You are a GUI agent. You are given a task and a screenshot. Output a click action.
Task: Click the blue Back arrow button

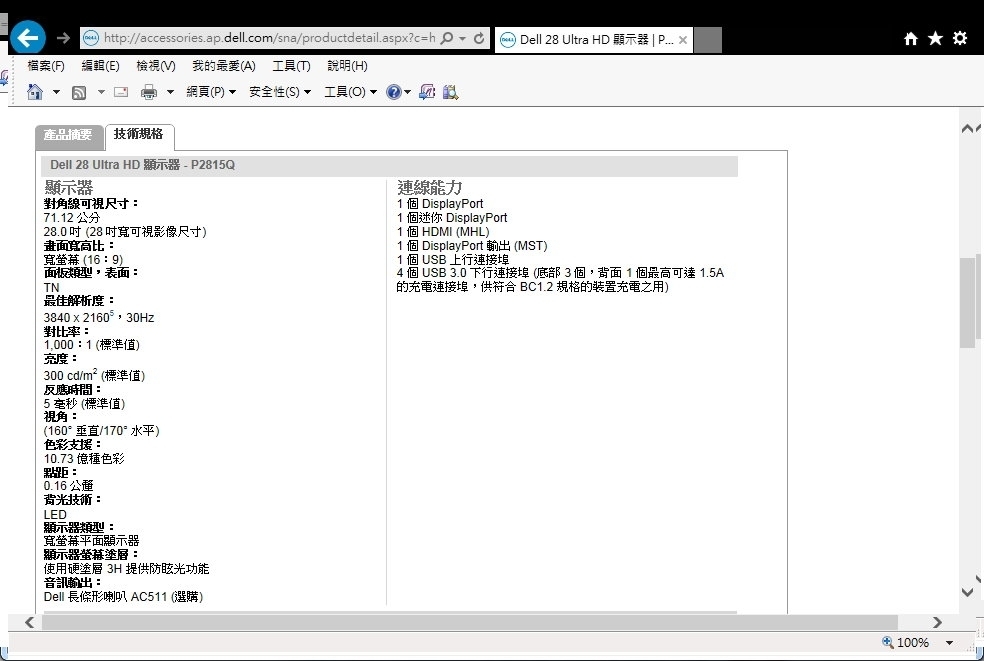(x=28, y=38)
